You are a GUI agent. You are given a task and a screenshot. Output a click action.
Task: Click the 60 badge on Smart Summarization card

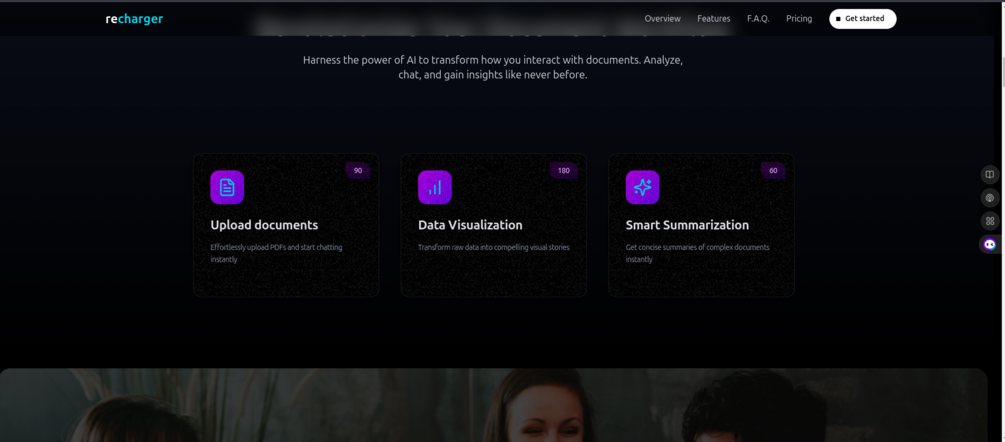tap(773, 171)
